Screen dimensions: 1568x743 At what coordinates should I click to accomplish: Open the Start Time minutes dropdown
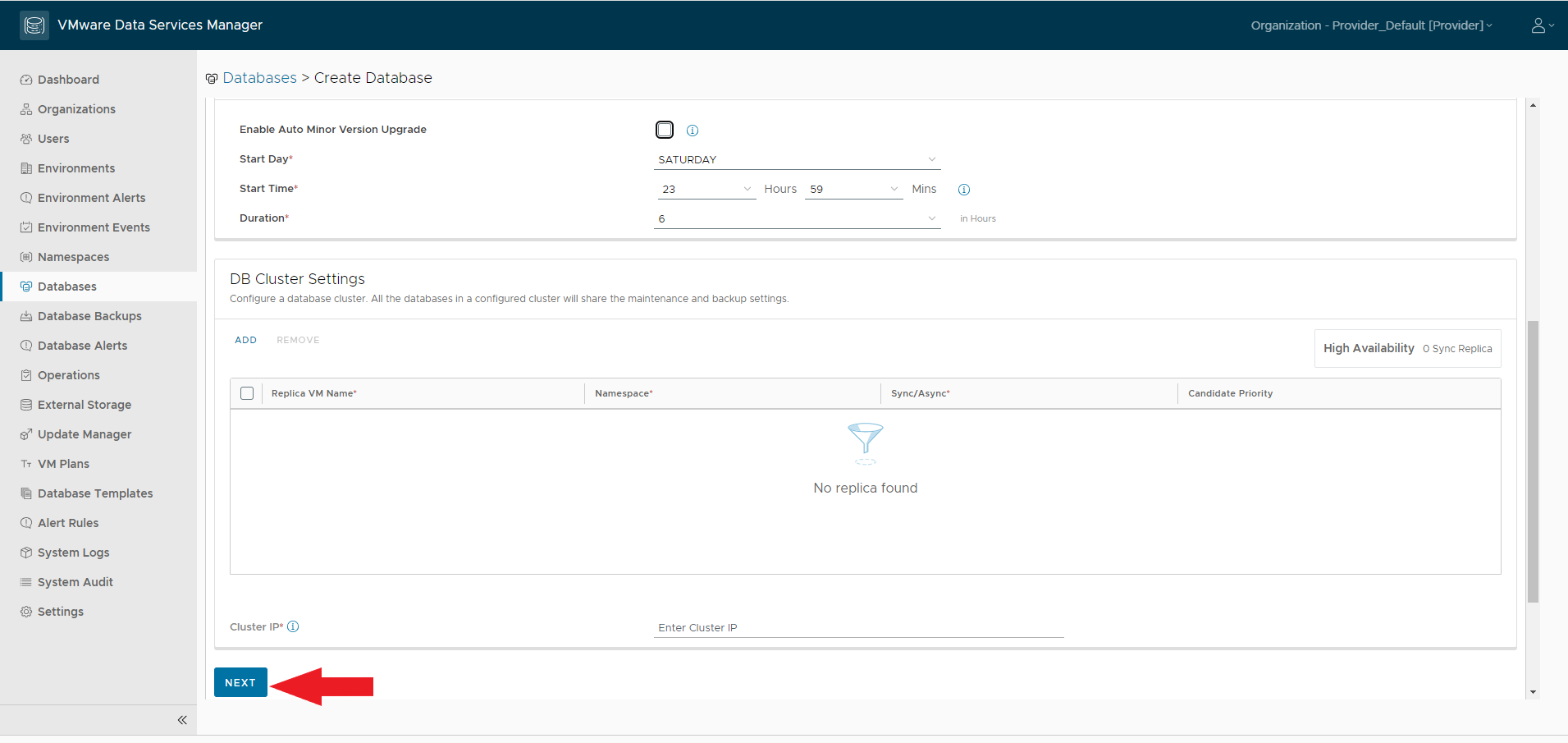pyautogui.click(x=854, y=189)
